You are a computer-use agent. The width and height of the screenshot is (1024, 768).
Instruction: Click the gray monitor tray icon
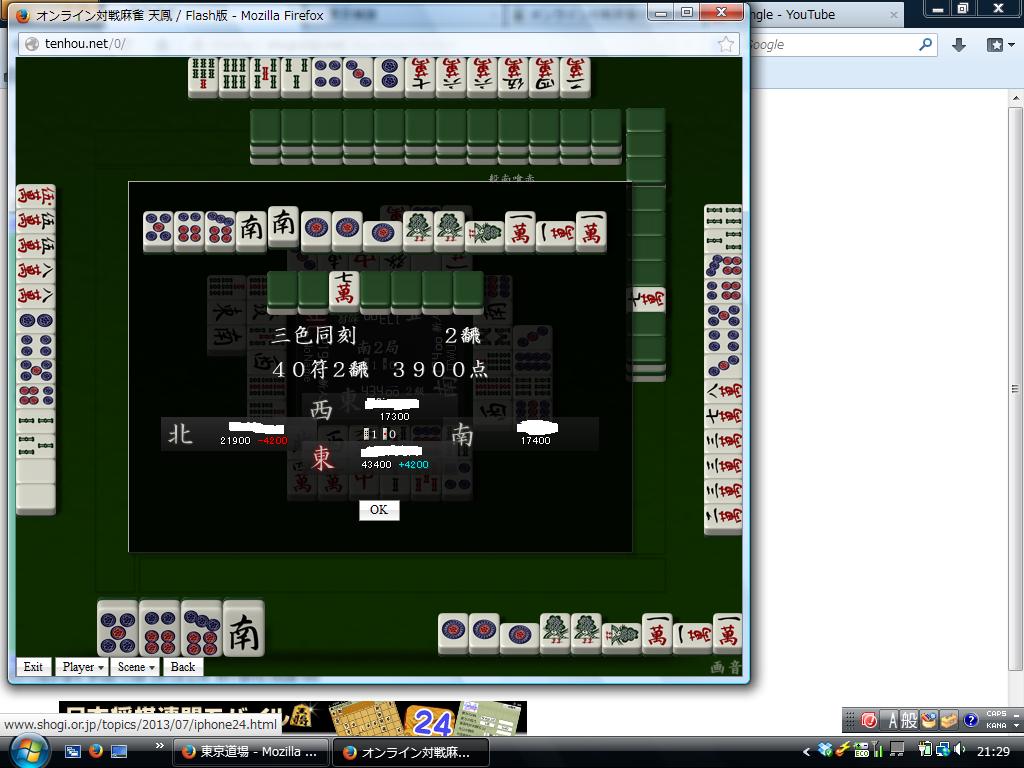coord(897,750)
